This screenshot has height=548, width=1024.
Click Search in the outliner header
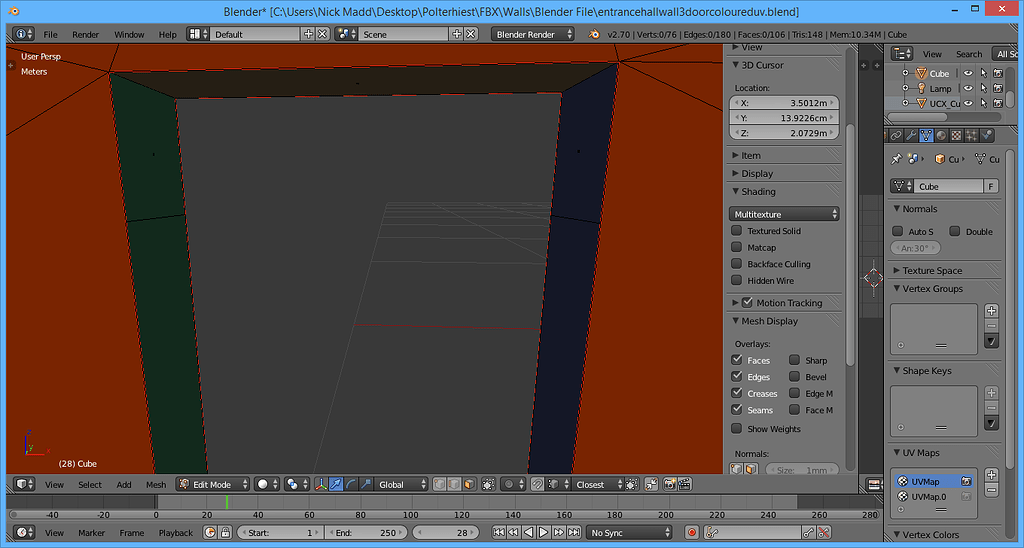point(968,54)
